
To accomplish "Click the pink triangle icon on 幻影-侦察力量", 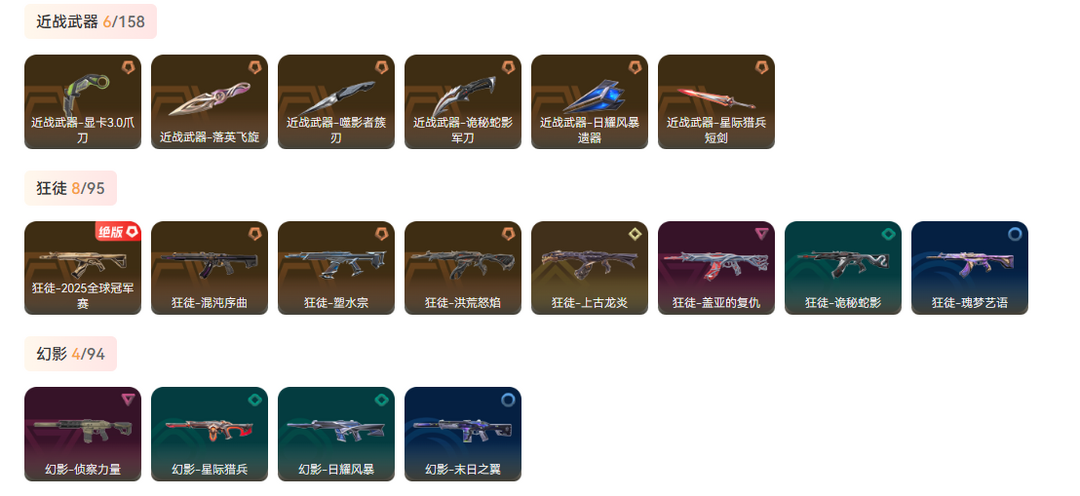I will 128,399.
